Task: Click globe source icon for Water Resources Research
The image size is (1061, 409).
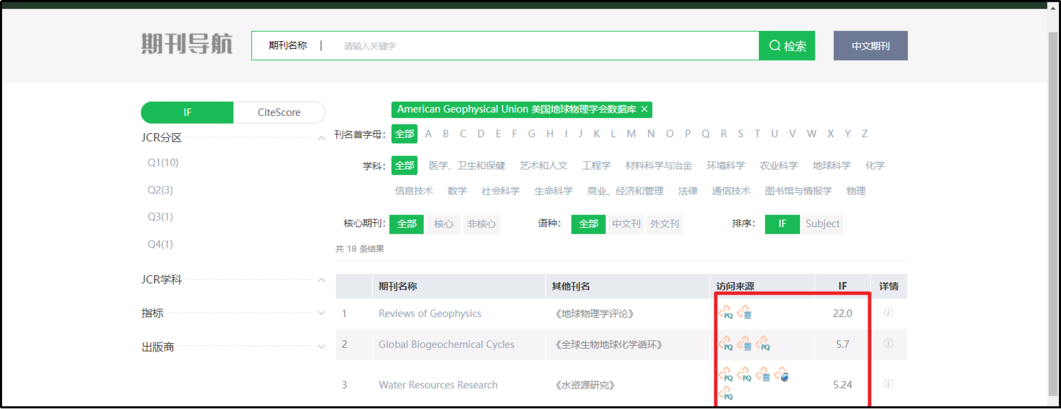Action: click(x=782, y=374)
